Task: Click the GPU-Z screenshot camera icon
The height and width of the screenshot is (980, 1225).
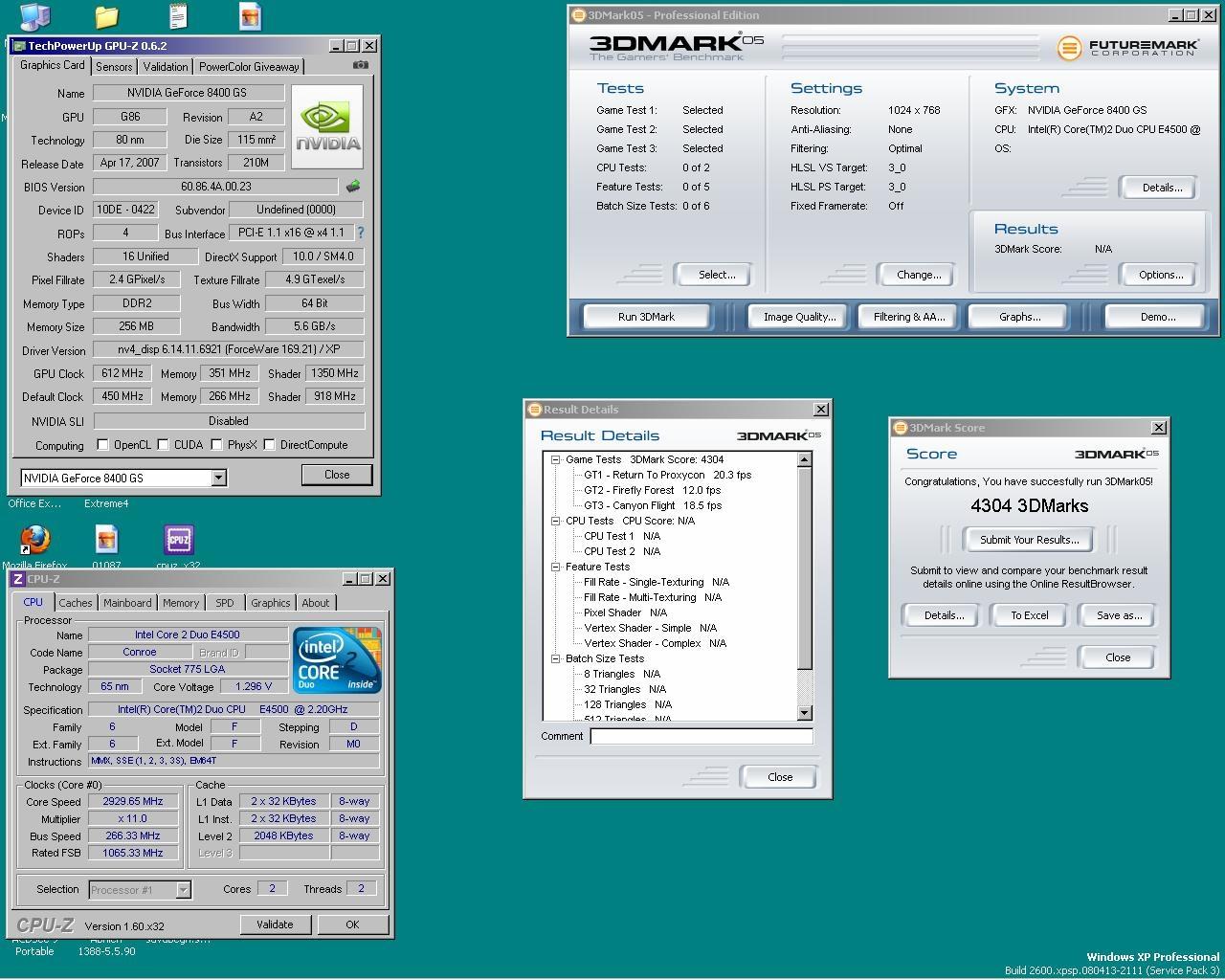Action: (360, 65)
